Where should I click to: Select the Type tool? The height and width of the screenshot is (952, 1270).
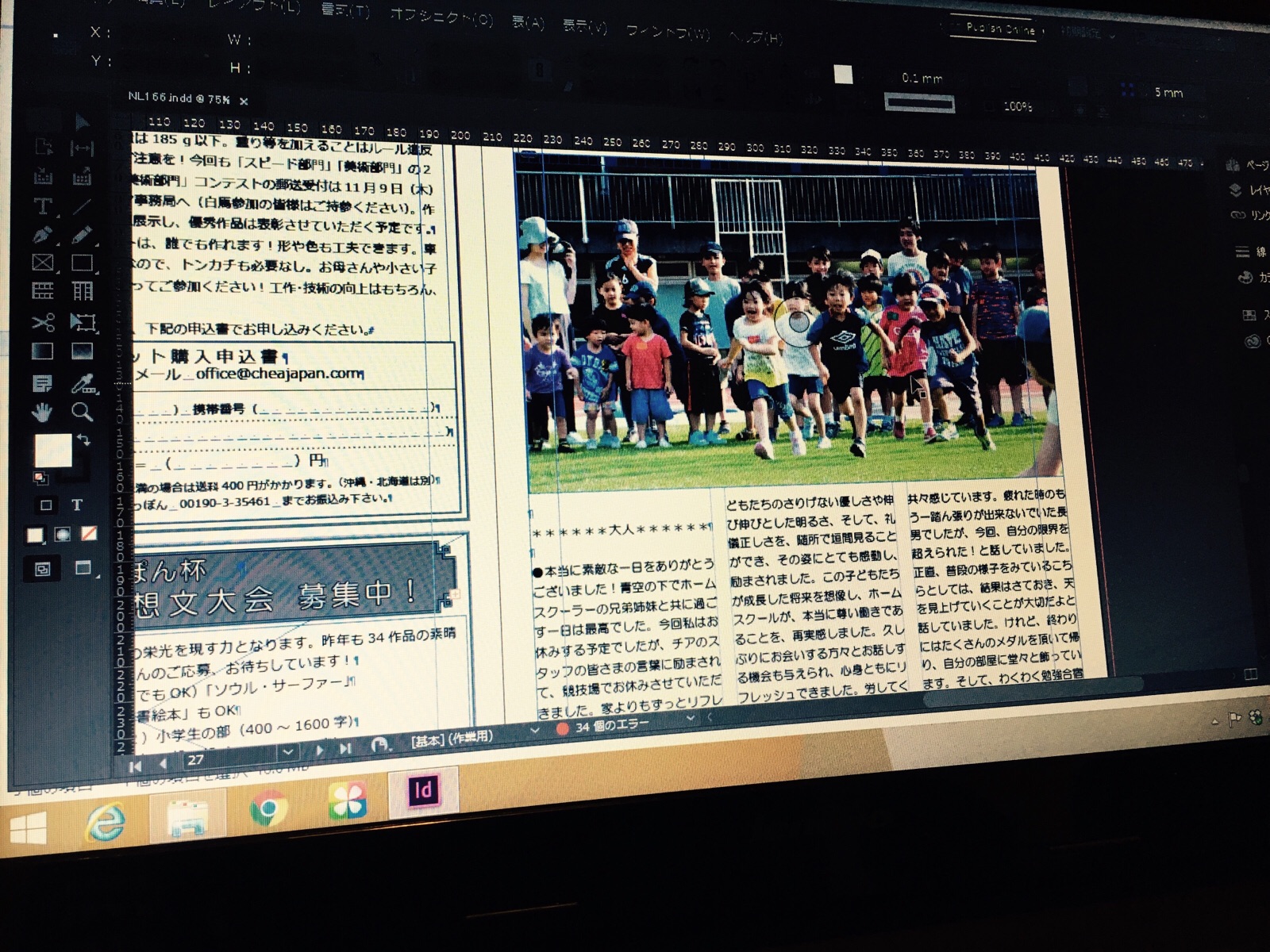click(43, 206)
